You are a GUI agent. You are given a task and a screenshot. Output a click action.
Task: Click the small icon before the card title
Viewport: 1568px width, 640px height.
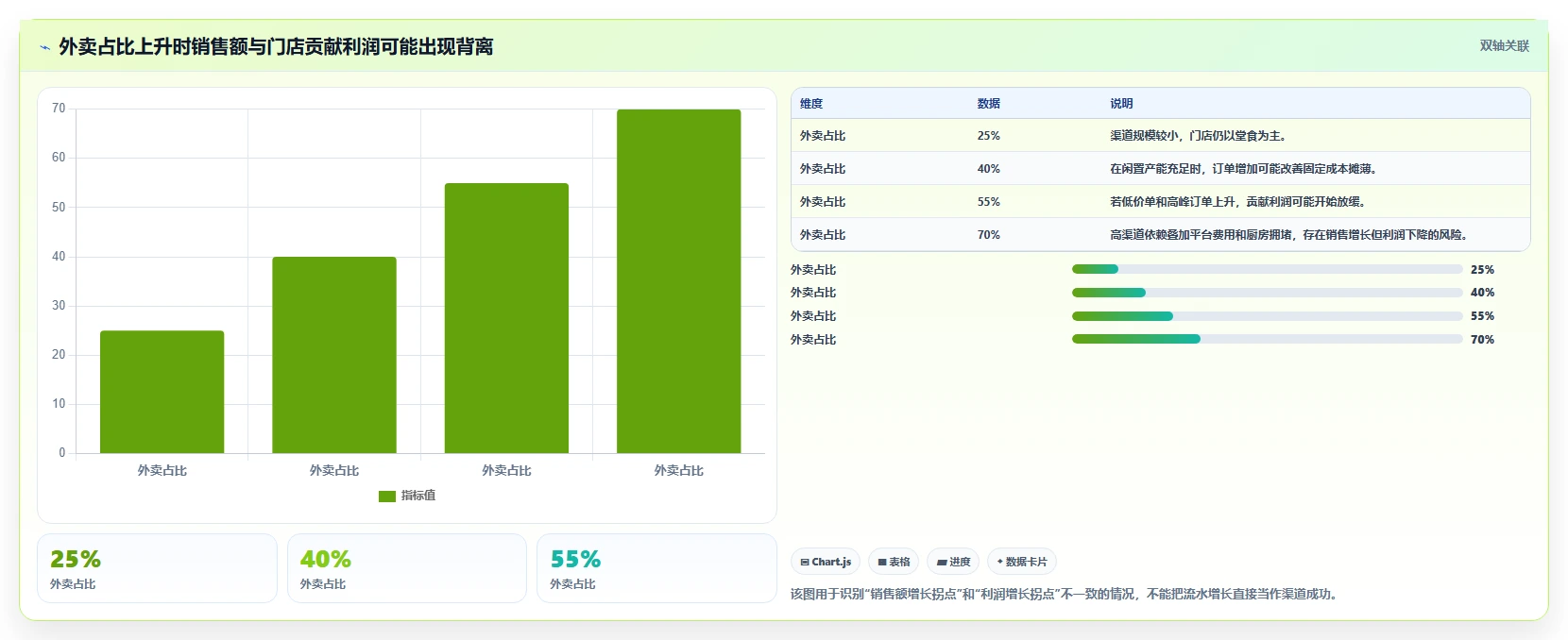click(44, 47)
